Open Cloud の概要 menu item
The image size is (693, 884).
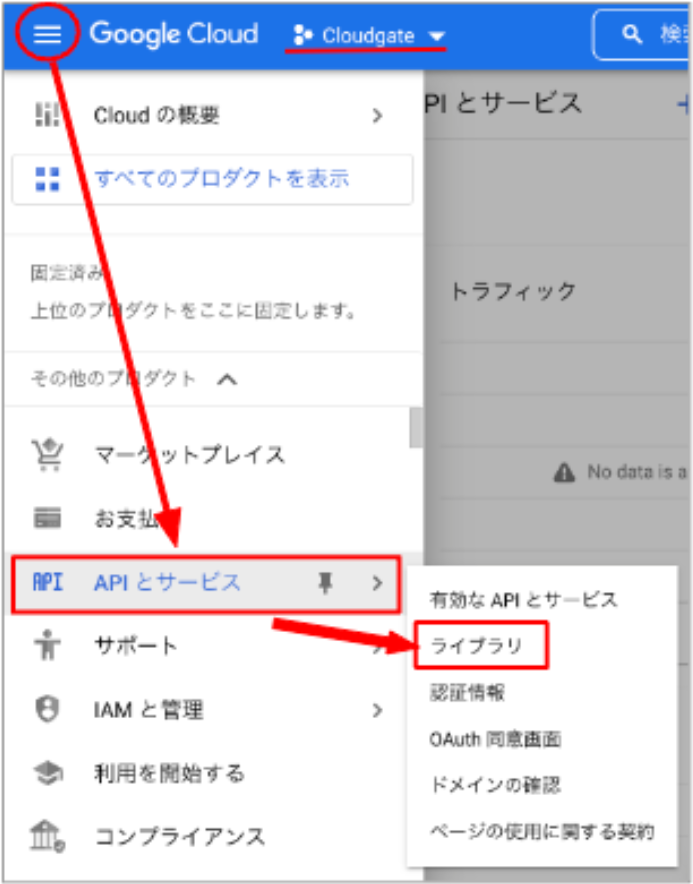click(x=213, y=116)
